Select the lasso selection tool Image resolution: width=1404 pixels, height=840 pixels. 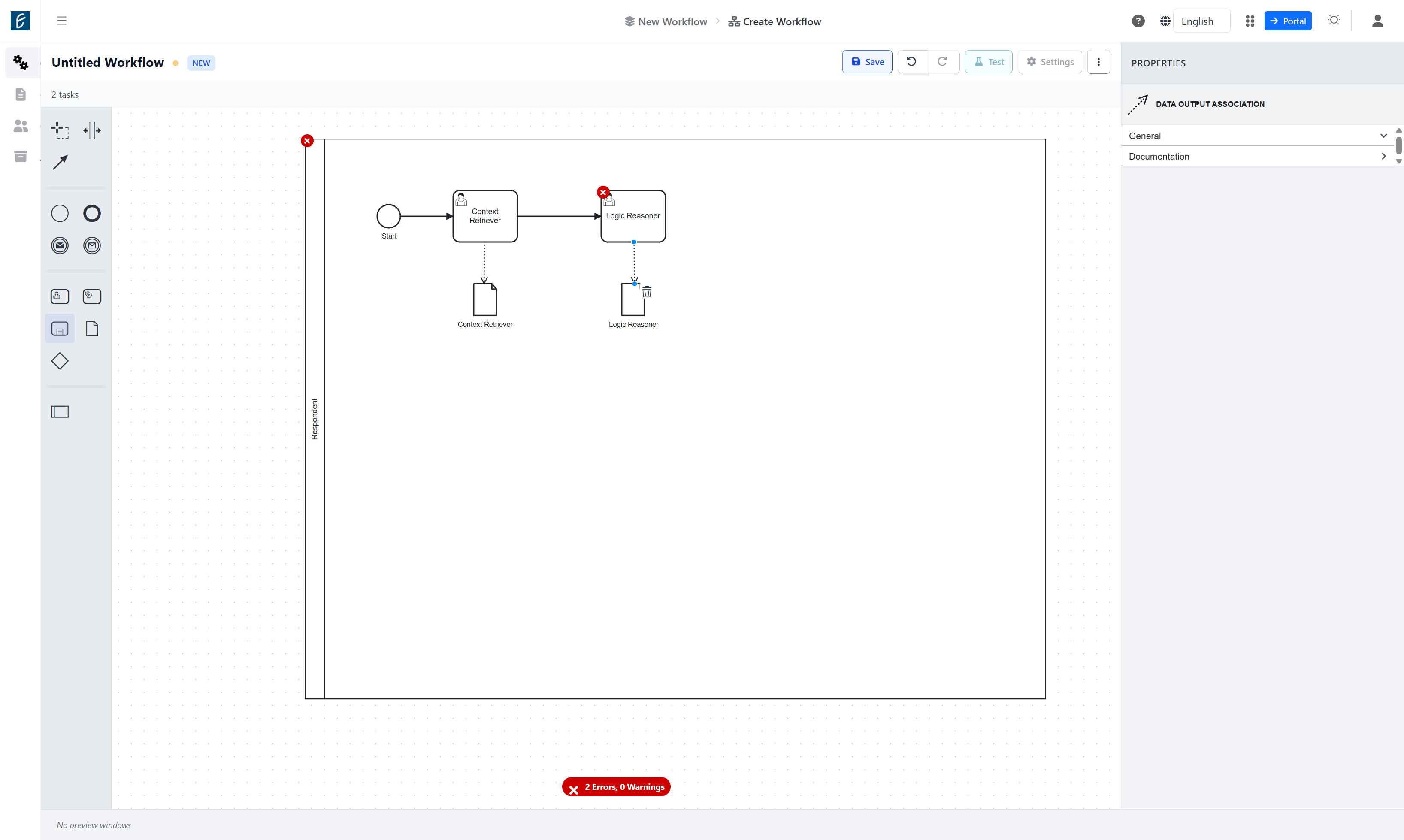coord(60,130)
